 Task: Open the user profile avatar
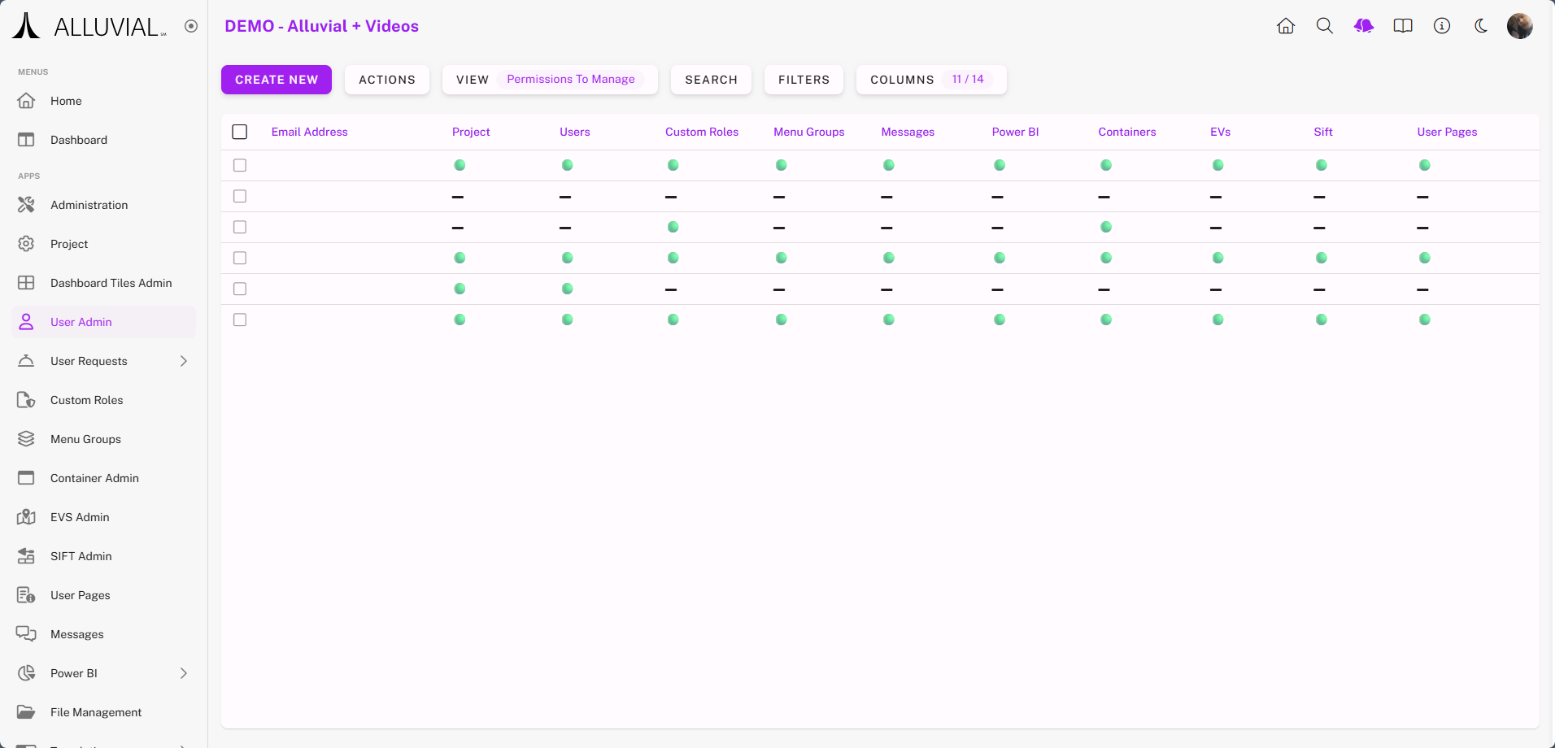[x=1519, y=26]
